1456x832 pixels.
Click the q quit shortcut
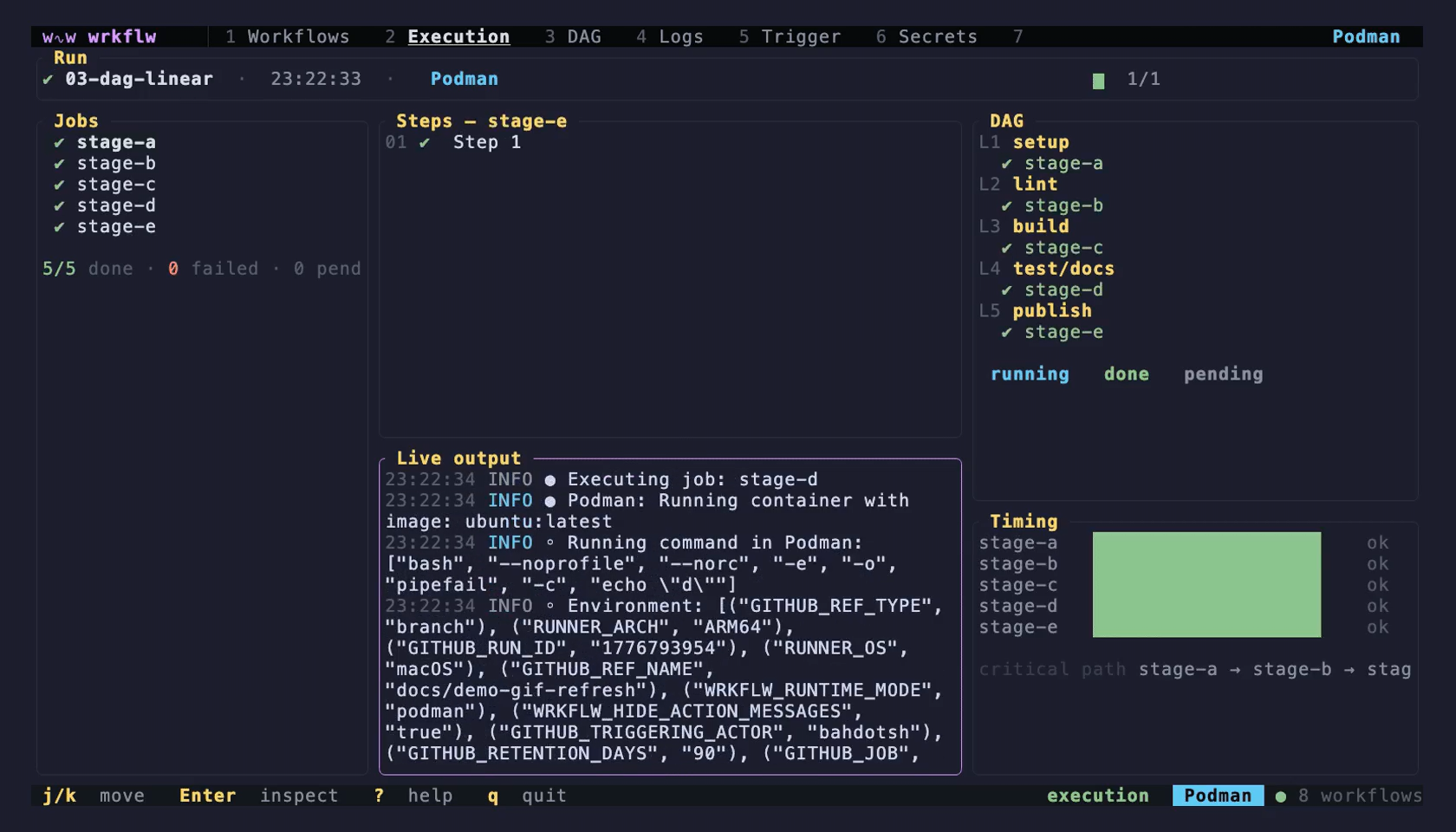pyautogui.click(x=527, y=796)
